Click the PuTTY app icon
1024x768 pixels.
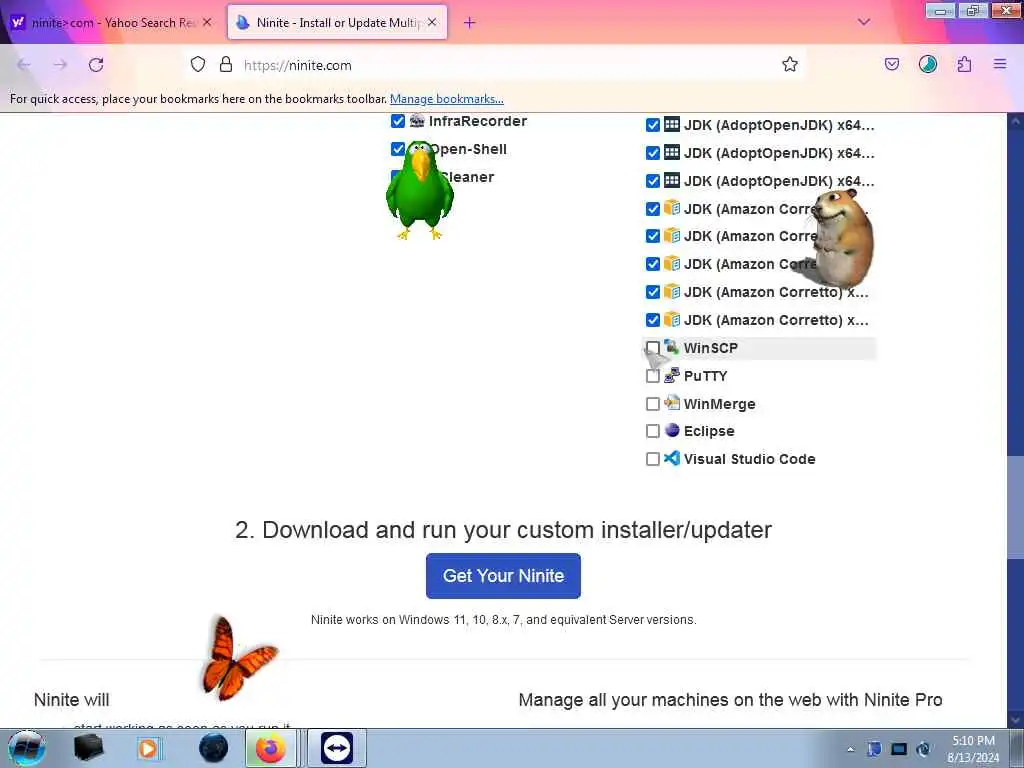coord(672,376)
